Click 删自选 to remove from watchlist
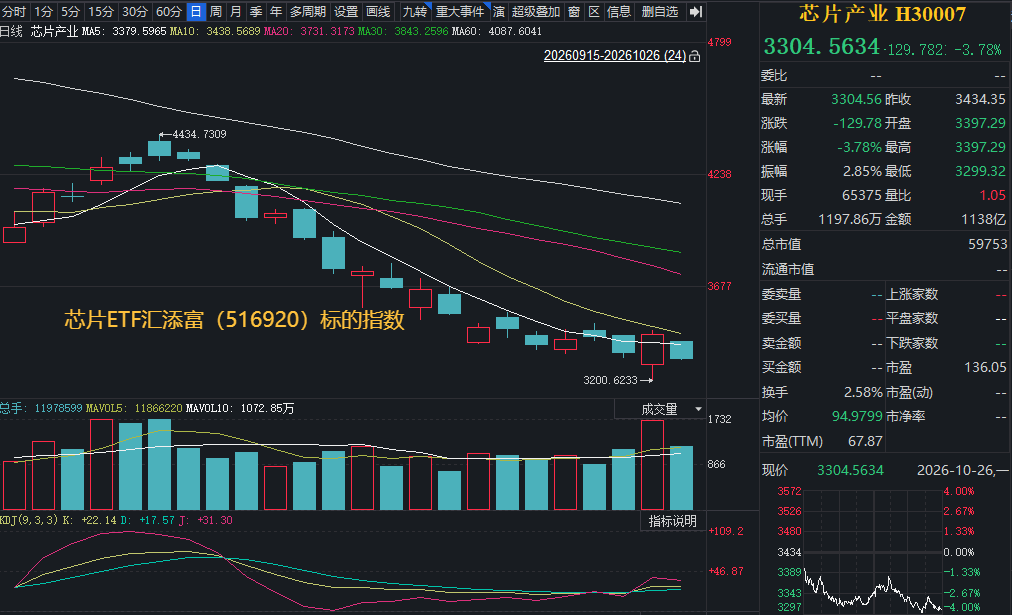The width and height of the screenshot is (1012, 615). pyautogui.click(x=660, y=12)
